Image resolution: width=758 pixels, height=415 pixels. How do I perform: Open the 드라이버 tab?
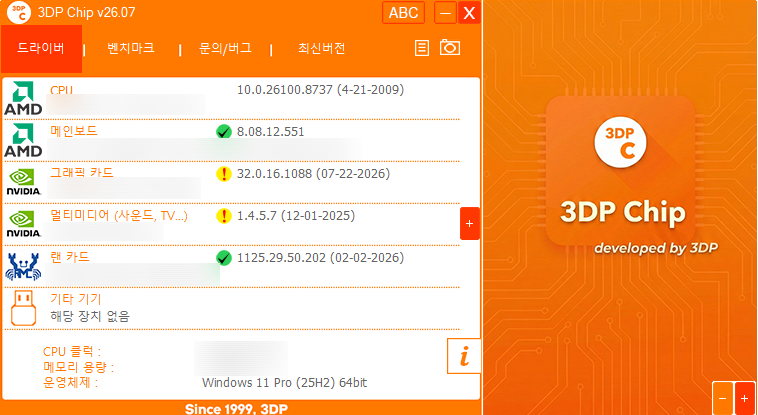pos(42,48)
